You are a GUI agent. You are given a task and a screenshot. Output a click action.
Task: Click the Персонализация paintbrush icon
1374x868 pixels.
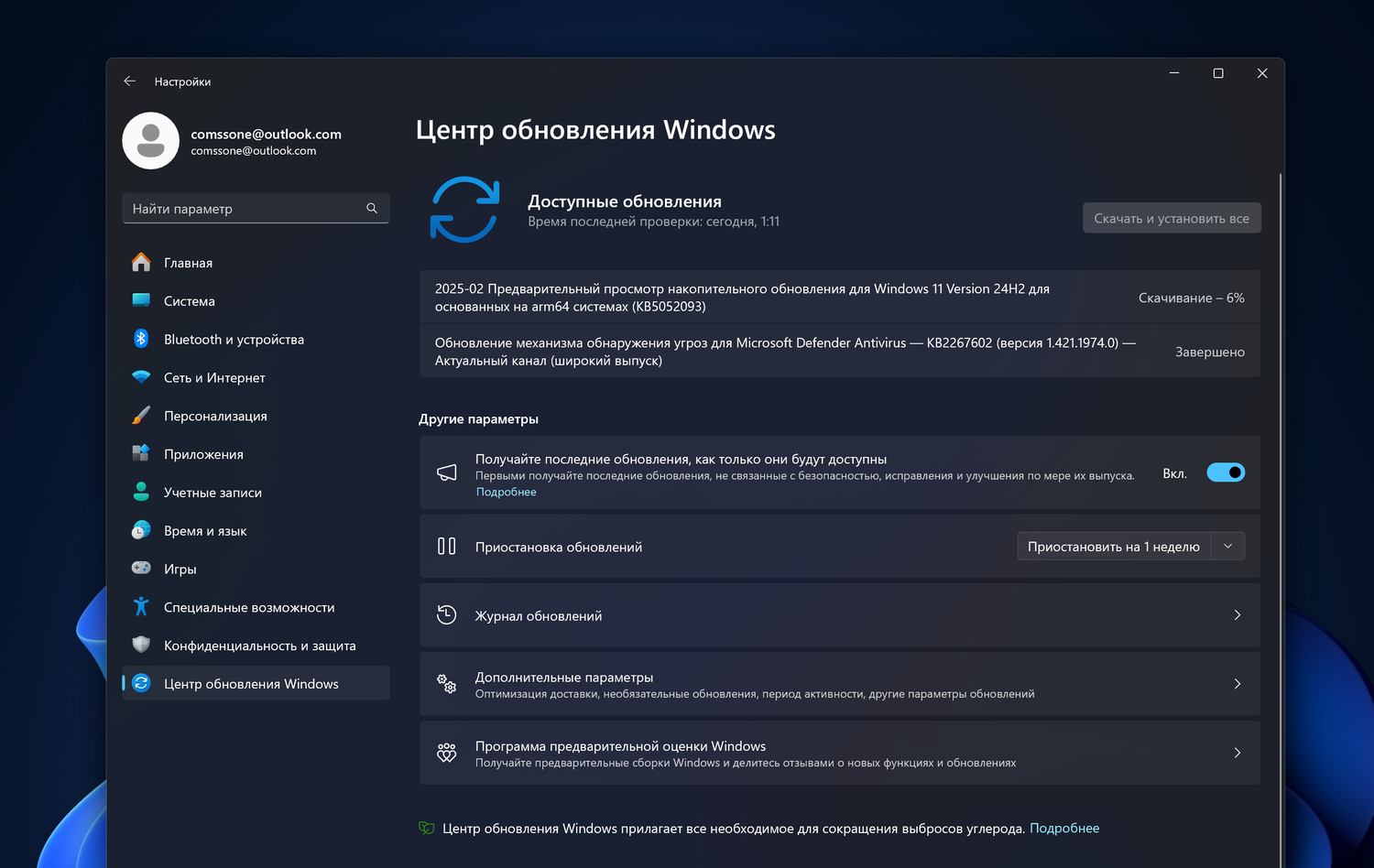pyautogui.click(x=141, y=416)
